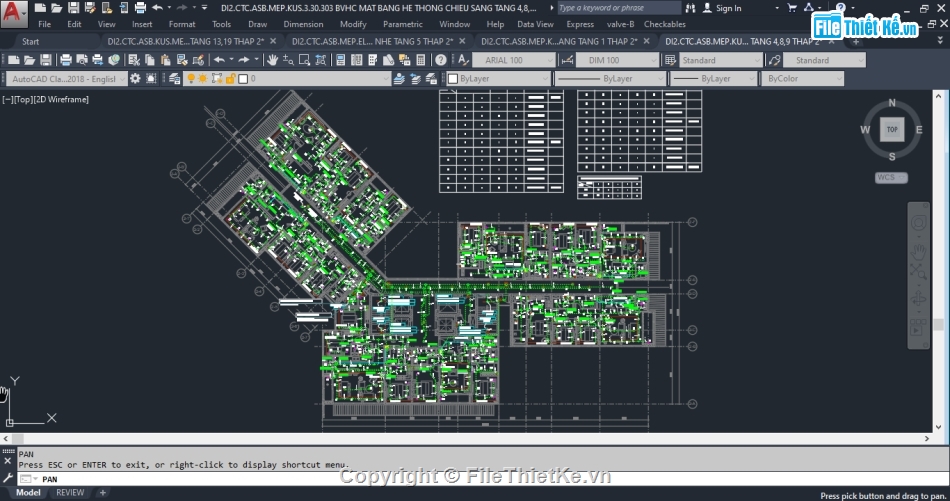Click the [Top] view control label
The width and height of the screenshot is (950, 501).
(23, 99)
